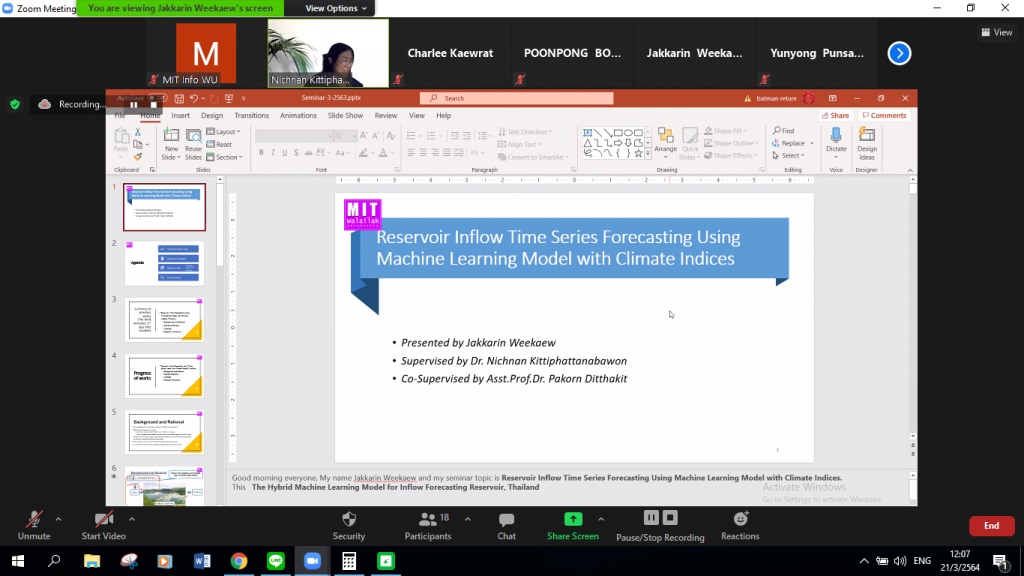1024x576 pixels.
Task: Click the encryption shield info icon
Action: 15,104
